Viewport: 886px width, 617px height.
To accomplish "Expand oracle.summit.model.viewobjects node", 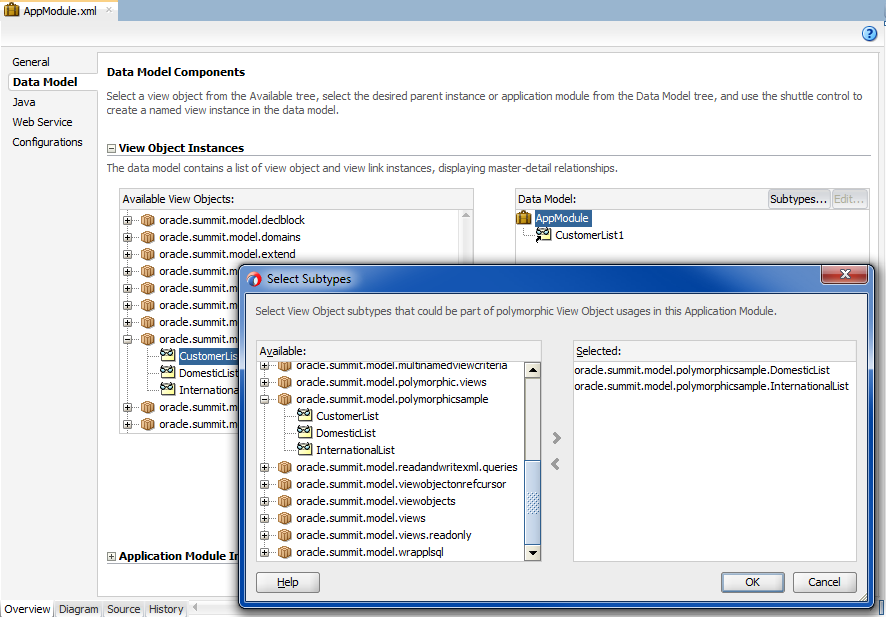I will click(x=264, y=501).
